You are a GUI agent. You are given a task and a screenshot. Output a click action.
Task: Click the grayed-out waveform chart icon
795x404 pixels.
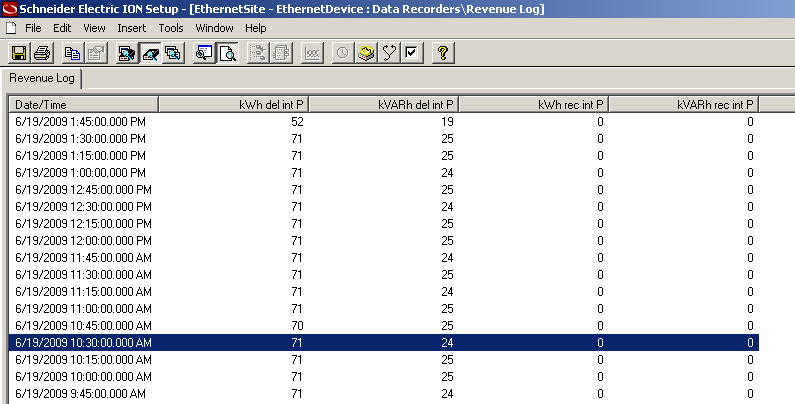(x=312, y=53)
